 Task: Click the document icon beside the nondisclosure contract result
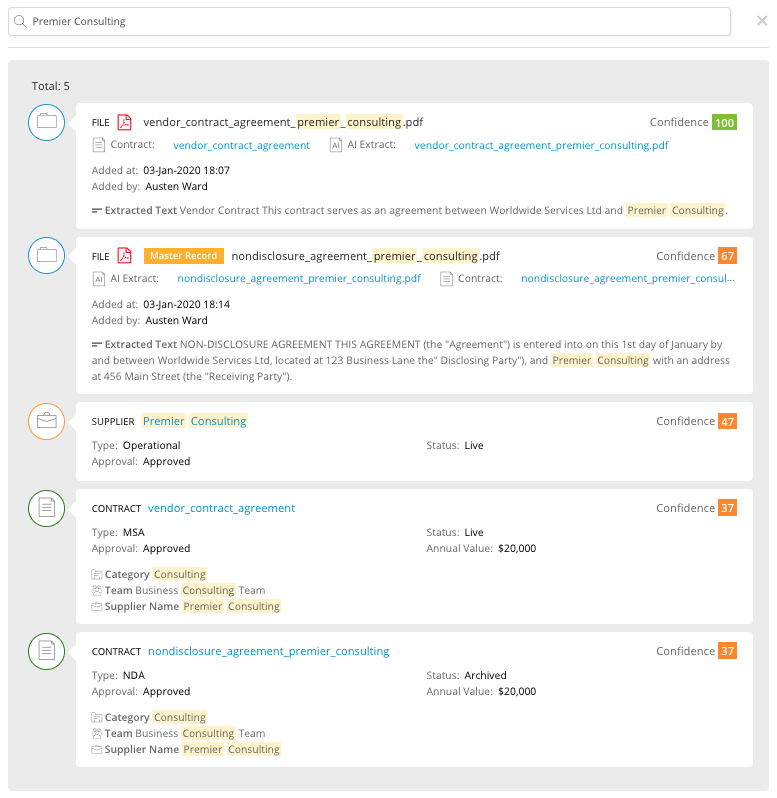point(46,651)
